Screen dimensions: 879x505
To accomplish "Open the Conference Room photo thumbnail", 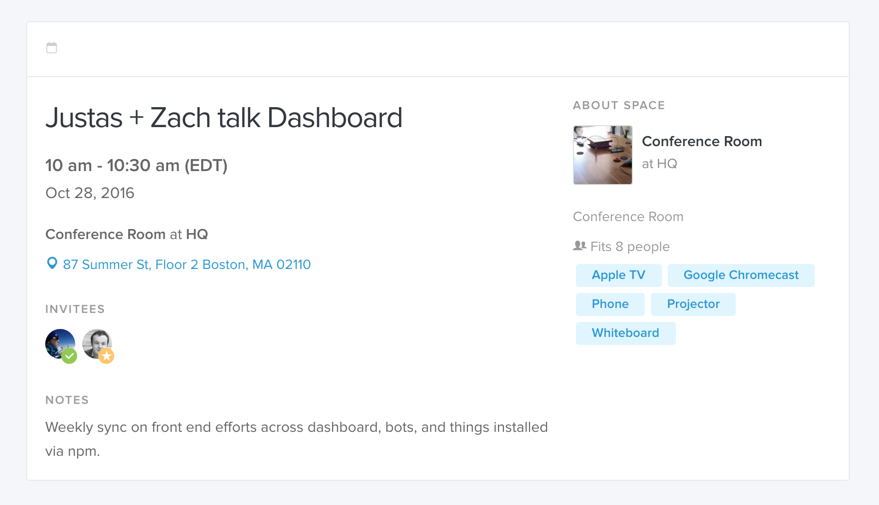I will pos(603,155).
